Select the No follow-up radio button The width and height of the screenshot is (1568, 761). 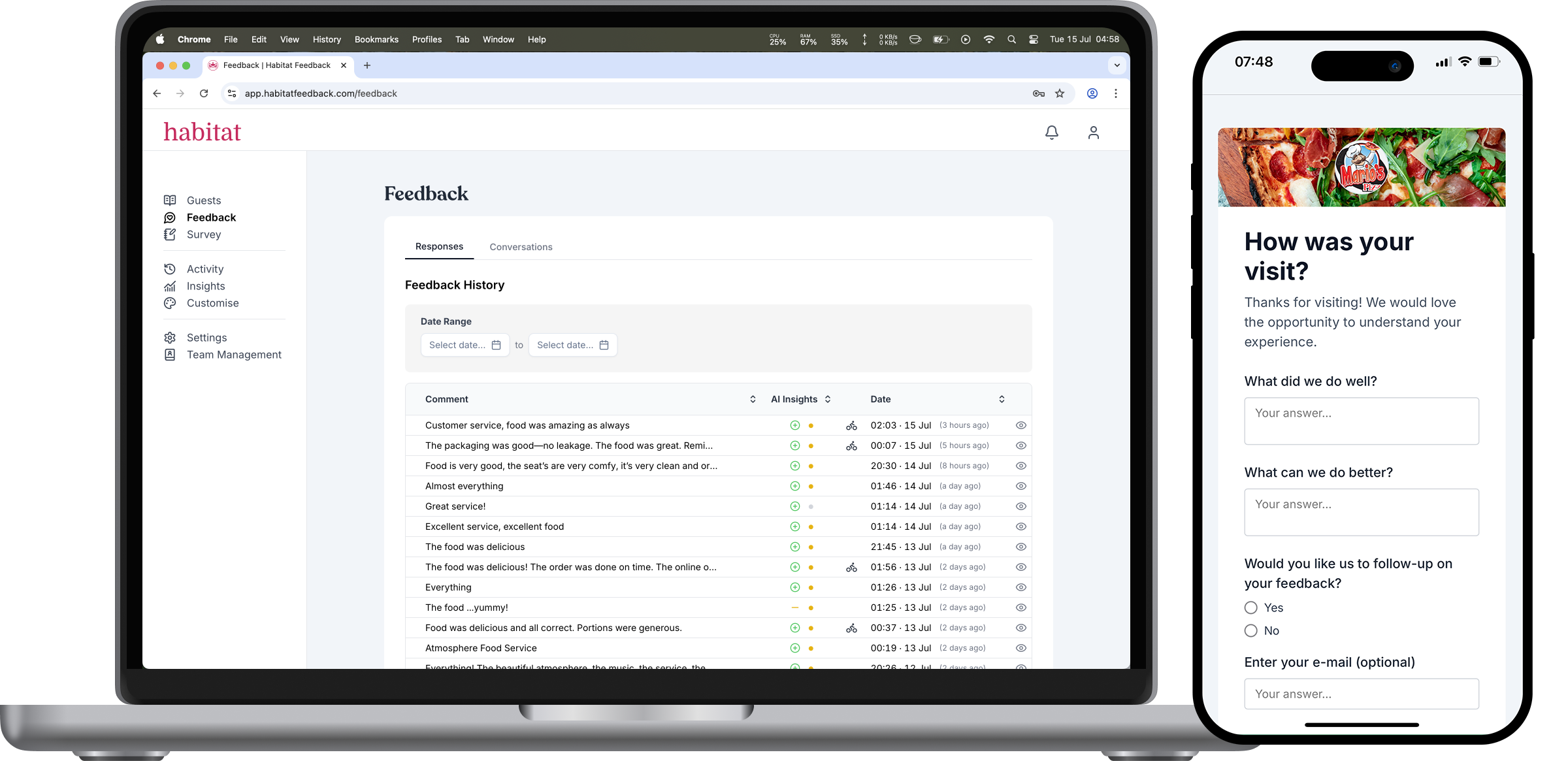click(1250, 630)
